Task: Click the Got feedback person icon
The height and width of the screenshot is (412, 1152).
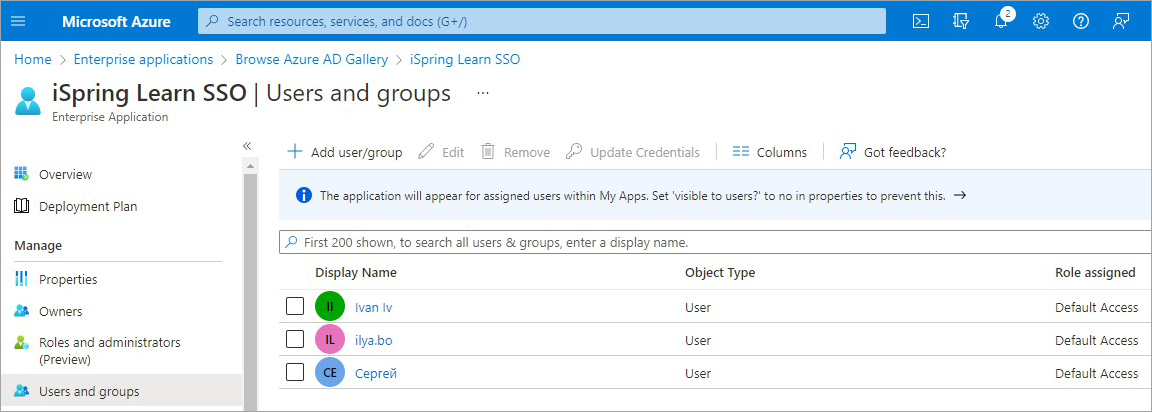Action: point(848,151)
